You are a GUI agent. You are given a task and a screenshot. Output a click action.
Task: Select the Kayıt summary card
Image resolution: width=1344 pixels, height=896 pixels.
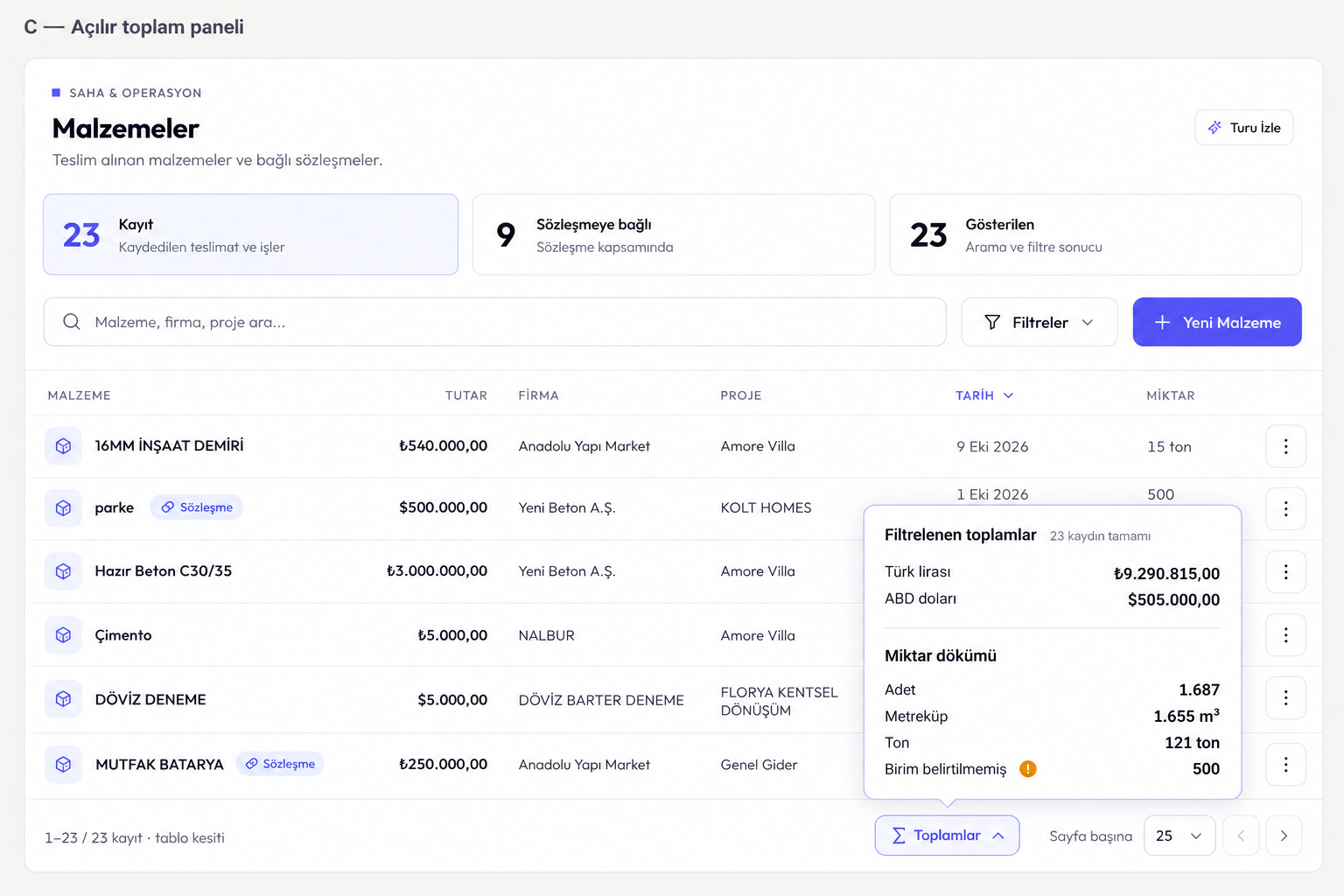[x=251, y=234]
